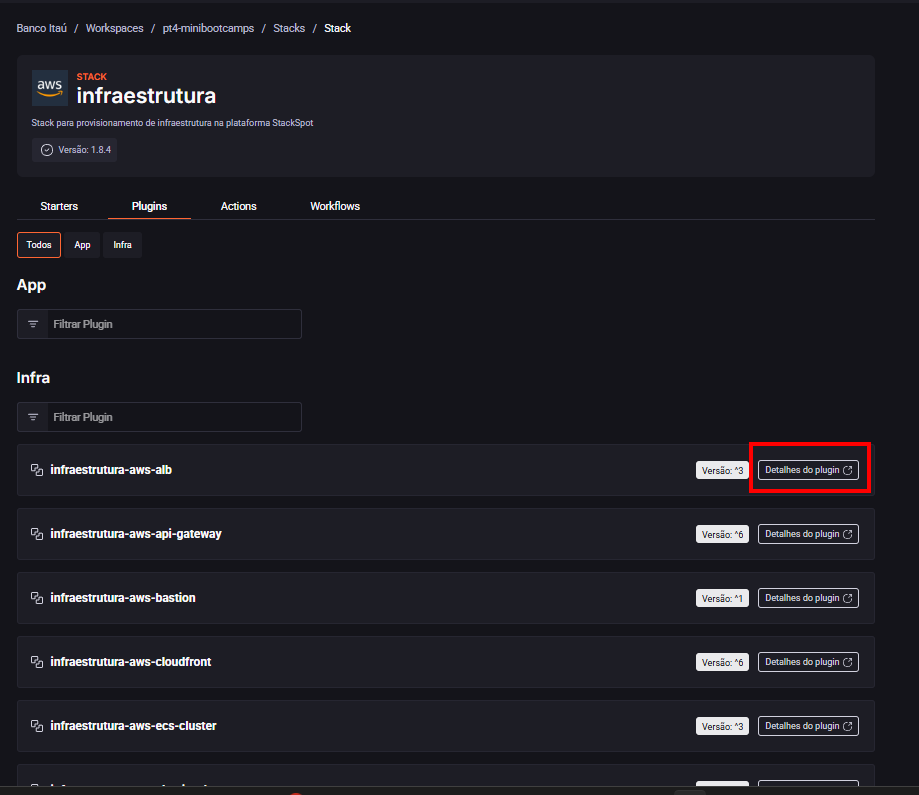Switch to the Starters tab
This screenshot has width=919, height=795.
[x=59, y=206]
